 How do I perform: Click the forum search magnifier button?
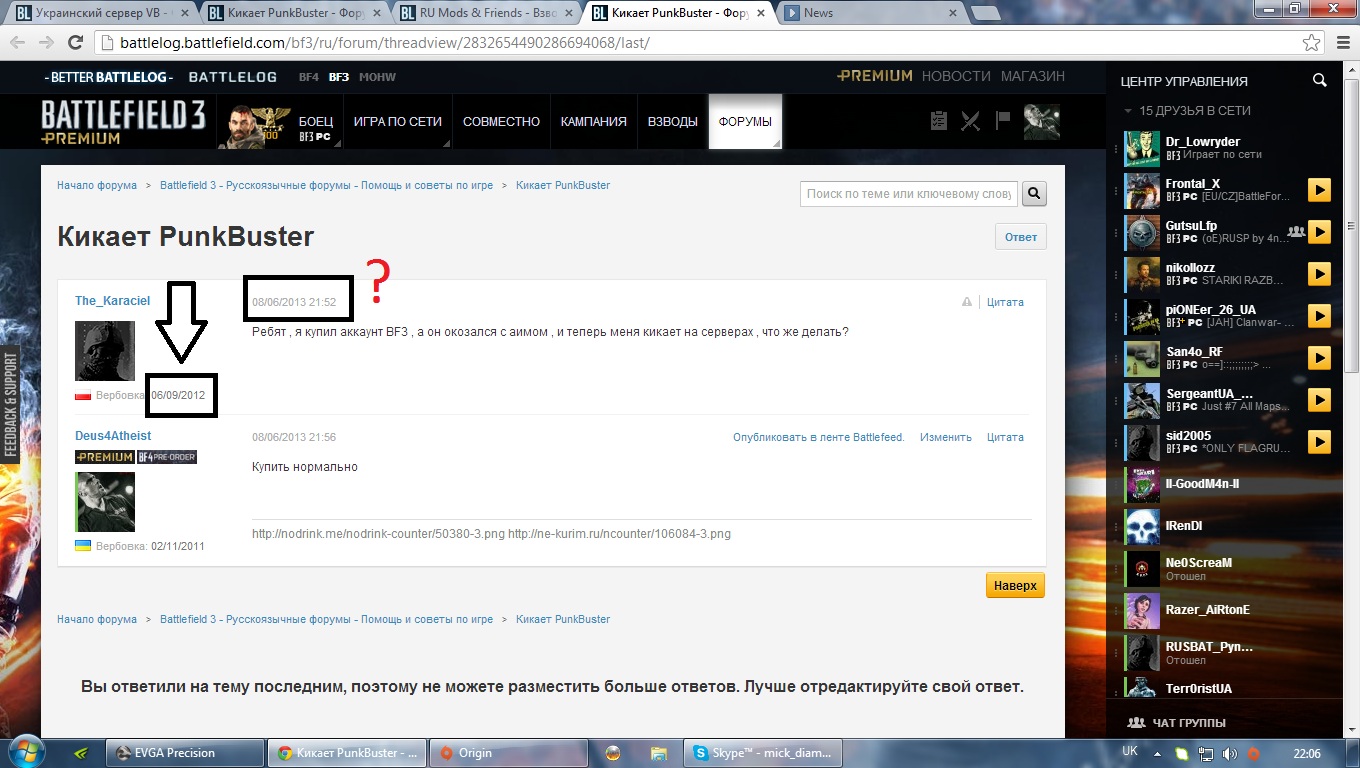[x=1034, y=193]
